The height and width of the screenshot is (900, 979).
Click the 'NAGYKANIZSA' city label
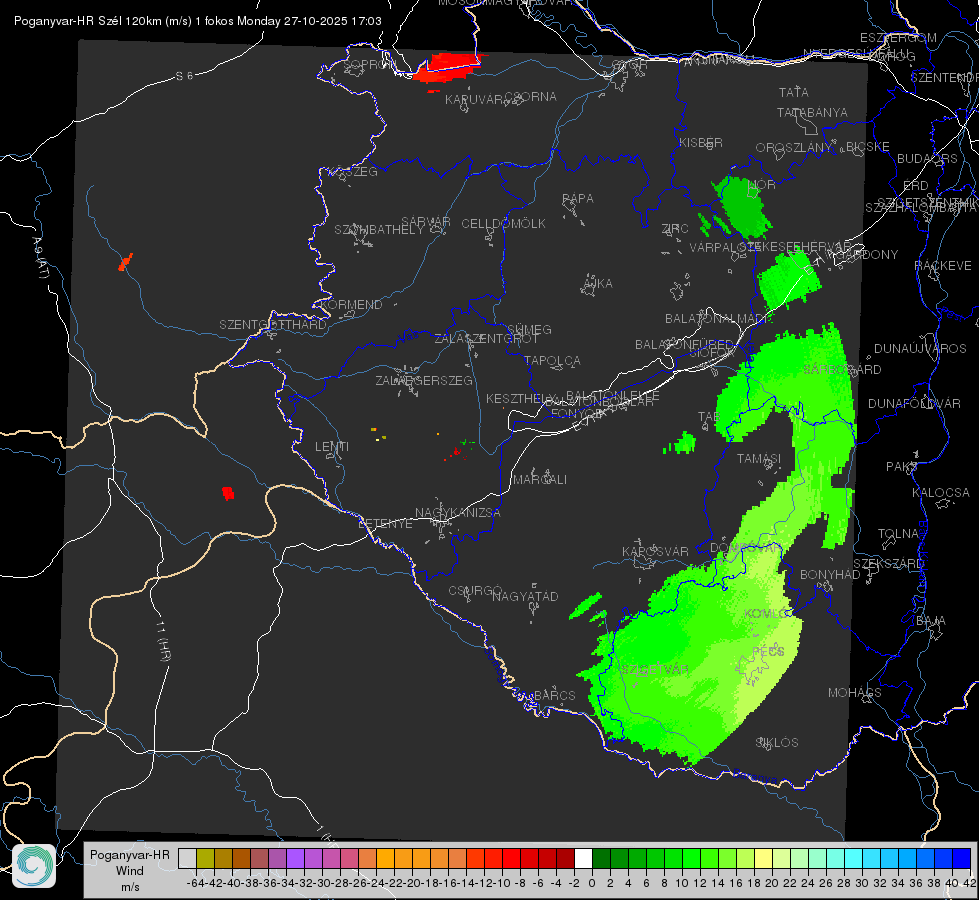click(x=458, y=513)
